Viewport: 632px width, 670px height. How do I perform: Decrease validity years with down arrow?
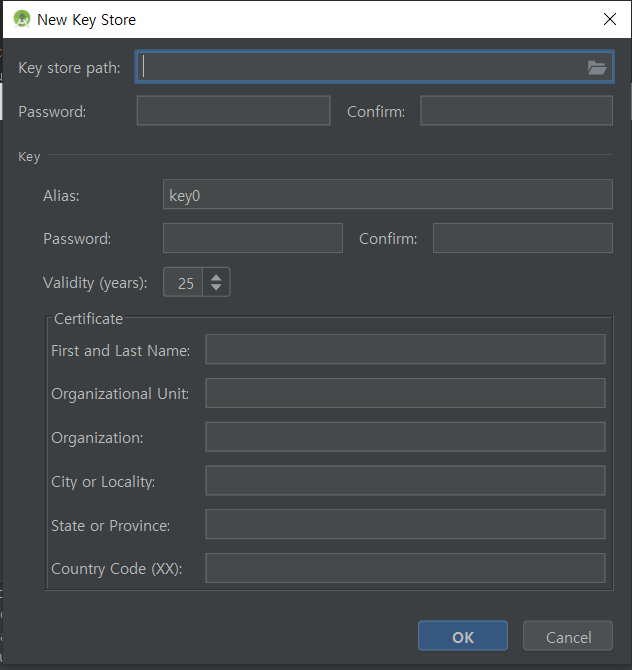[216, 288]
